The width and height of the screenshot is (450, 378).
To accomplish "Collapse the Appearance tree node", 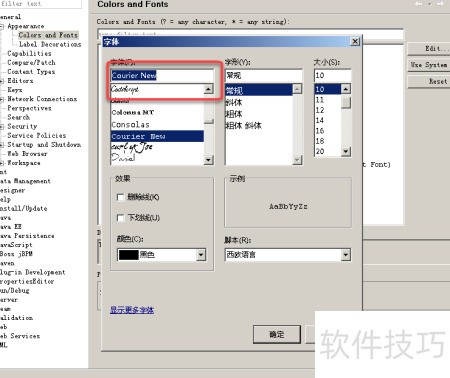I will pyautogui.click(x=2, y=26).
